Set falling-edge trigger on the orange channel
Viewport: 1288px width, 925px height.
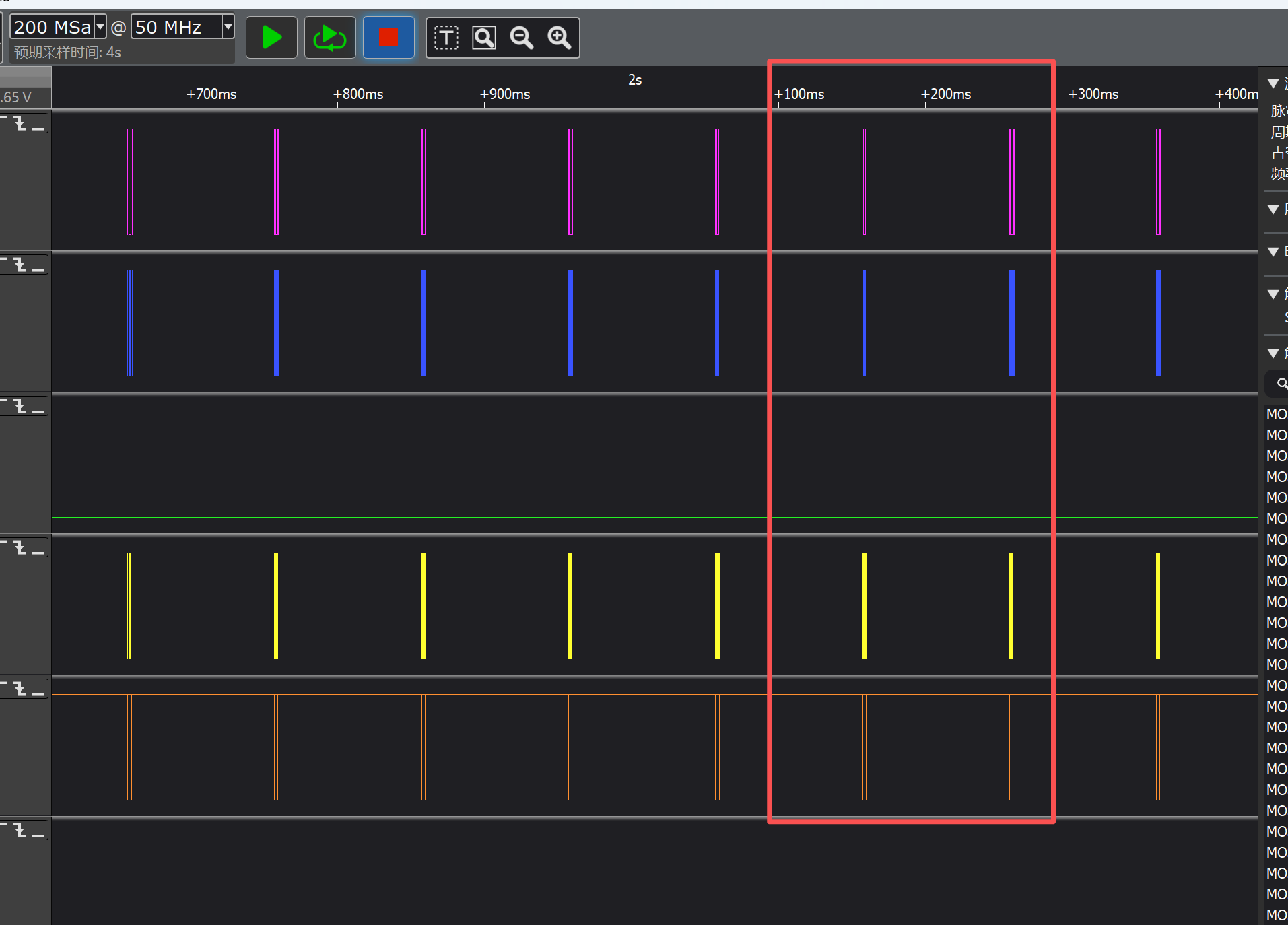[21, 689]
